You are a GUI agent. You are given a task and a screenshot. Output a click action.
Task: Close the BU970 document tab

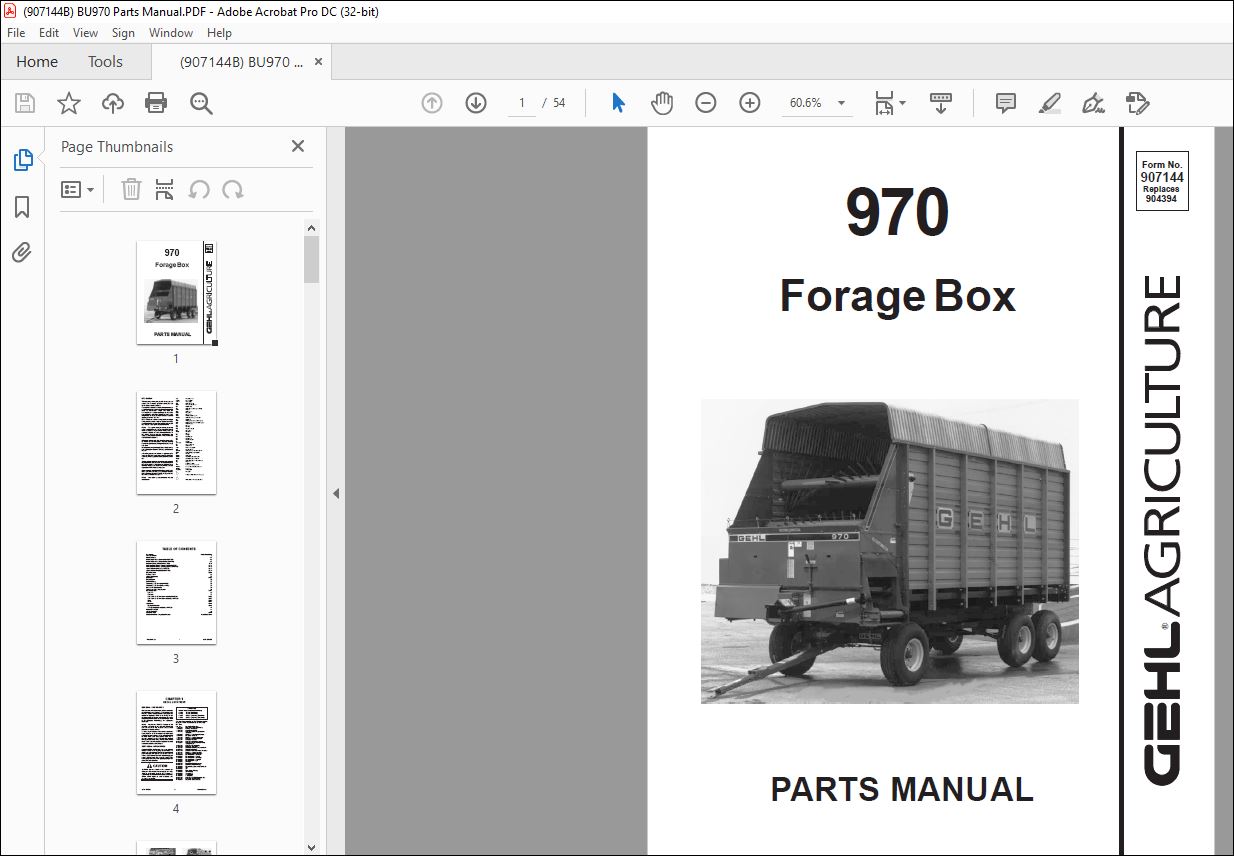(x=318, y=62)
